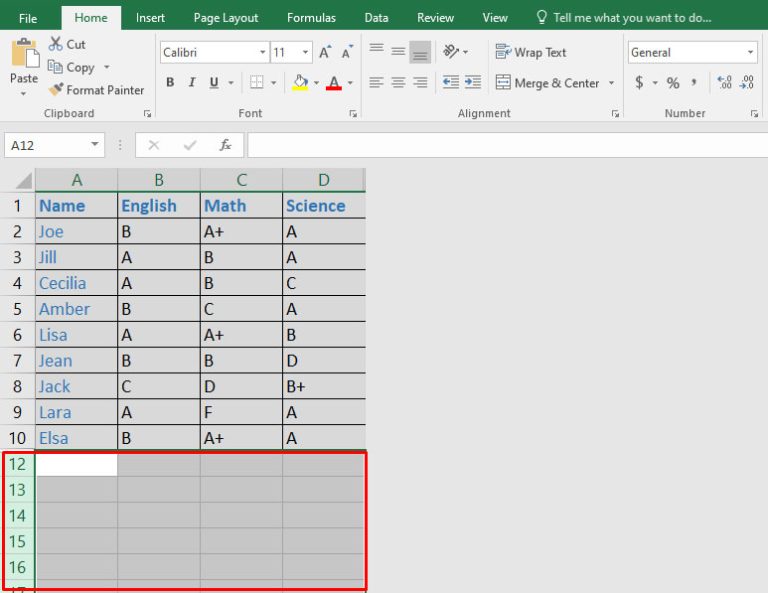Expand the Paste options arrow

coord(24,93)
